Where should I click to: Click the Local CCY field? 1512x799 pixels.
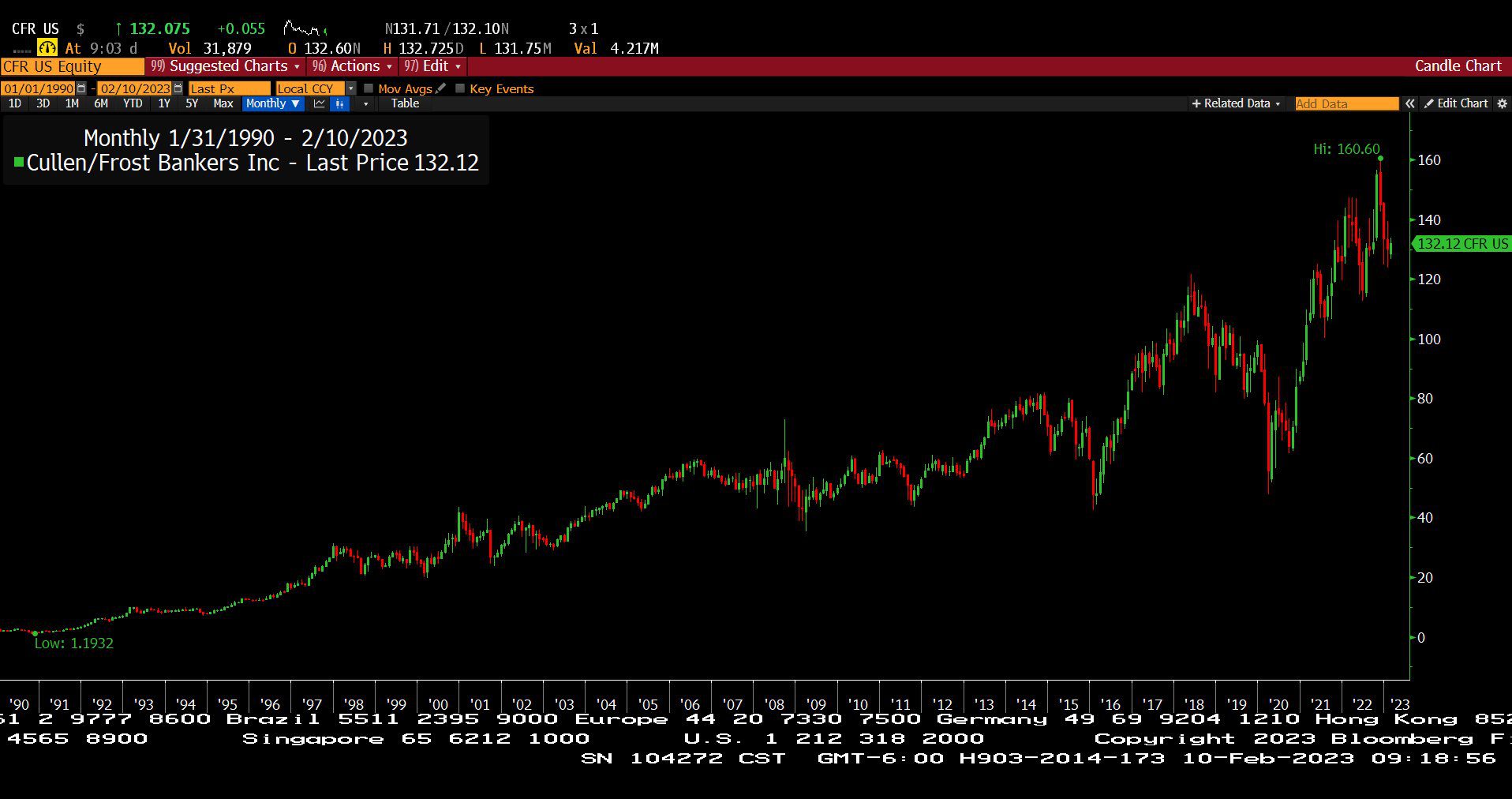310,88
